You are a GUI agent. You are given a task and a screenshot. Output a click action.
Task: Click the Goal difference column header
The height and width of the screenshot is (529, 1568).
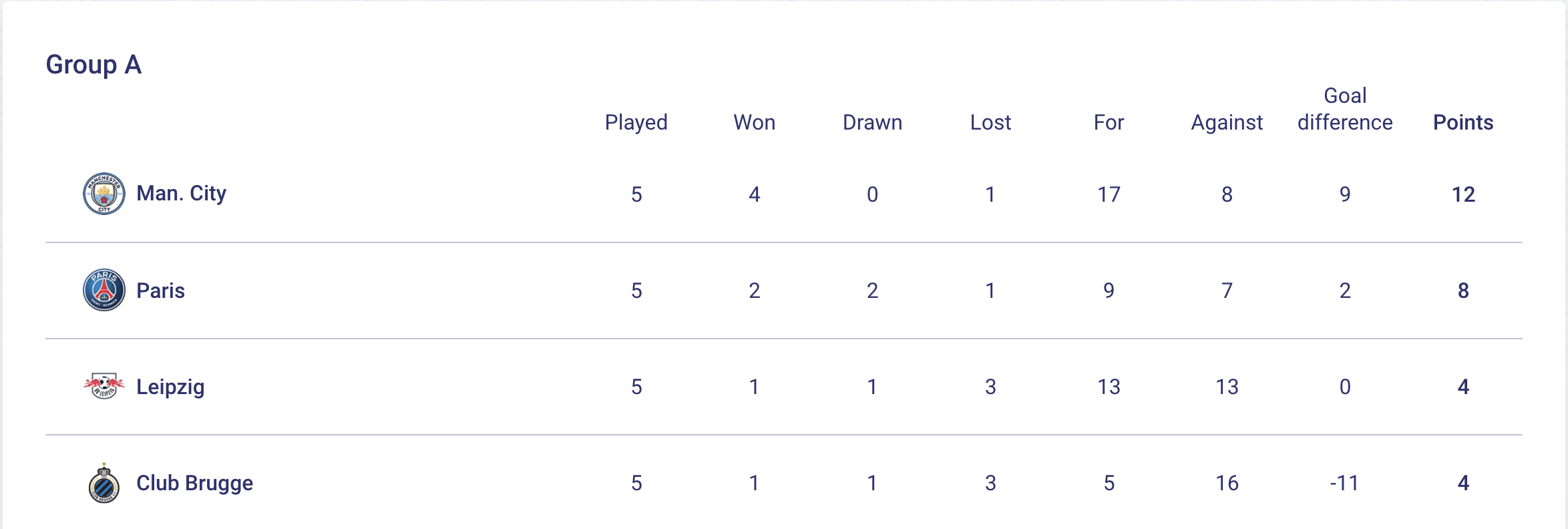pyautogui.click(x=1345, y=110)
